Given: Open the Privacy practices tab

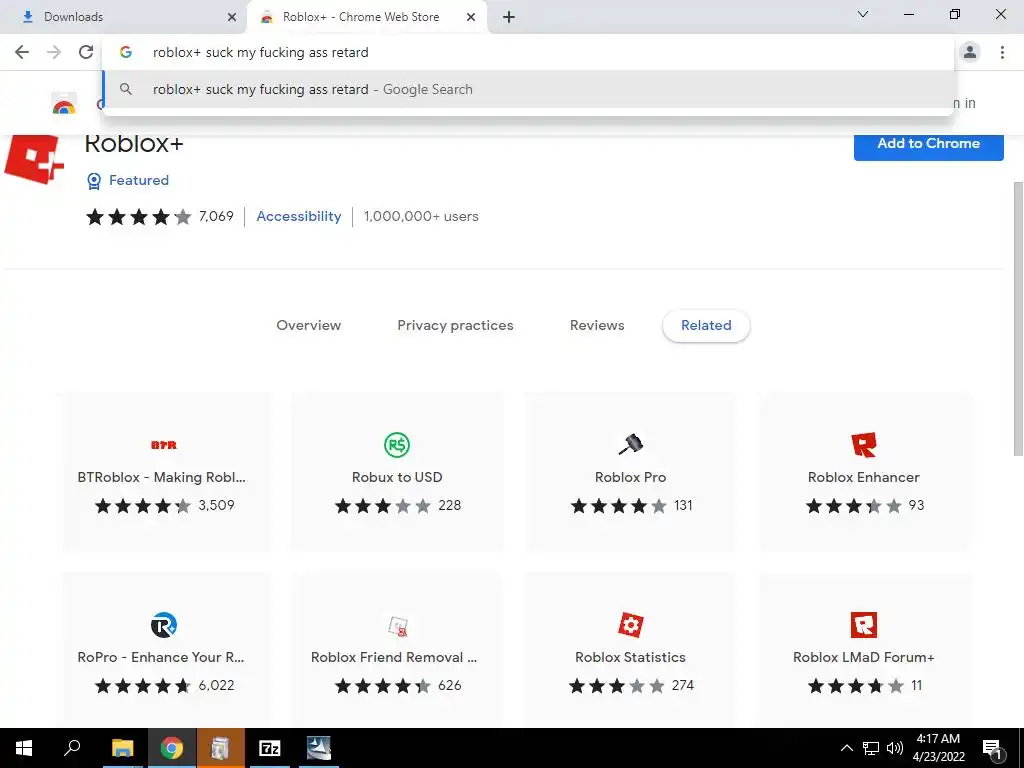Looking at the screenshot, I should (455, 325).
